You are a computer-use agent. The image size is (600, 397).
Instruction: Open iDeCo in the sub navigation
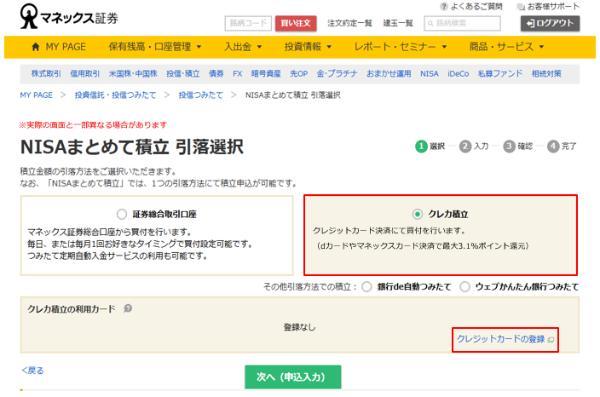tap(458, 74)
